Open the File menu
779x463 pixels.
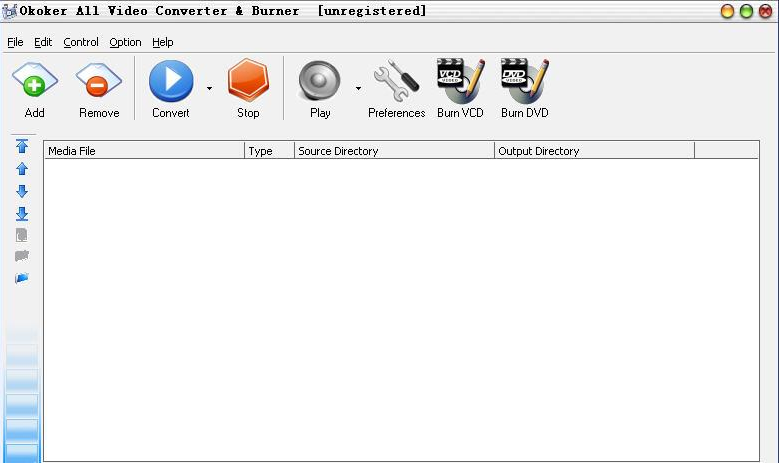coord(15,42)
